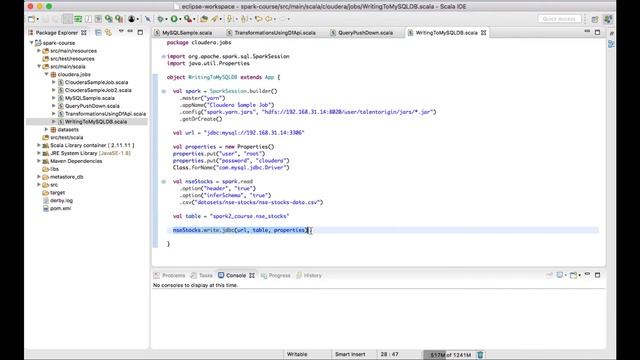The width and height of the screenshot is (640, 360).
Task: Expand the JRE System Library node
Action: pos(39,153)
